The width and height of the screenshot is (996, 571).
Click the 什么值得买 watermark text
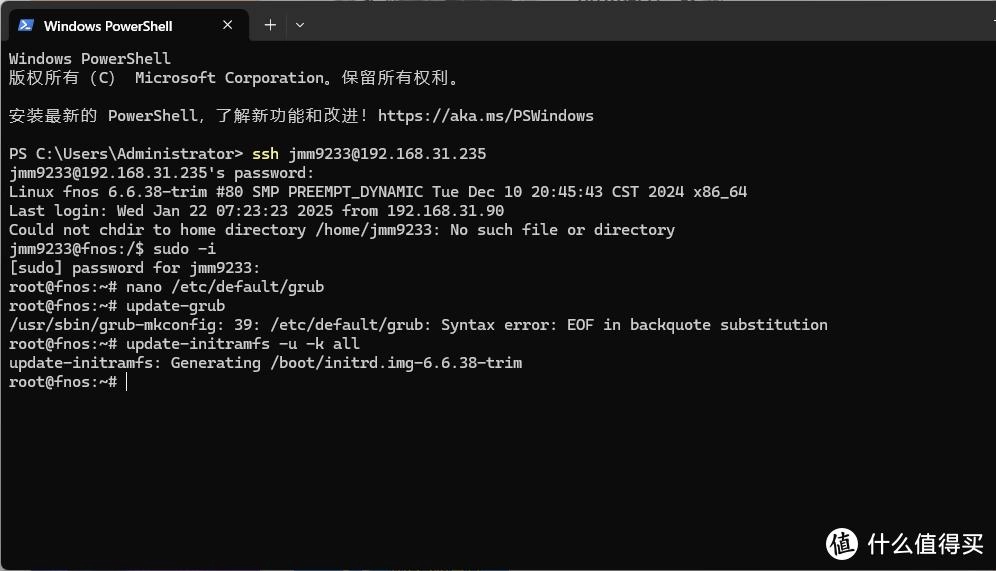[x=925, y=544]
